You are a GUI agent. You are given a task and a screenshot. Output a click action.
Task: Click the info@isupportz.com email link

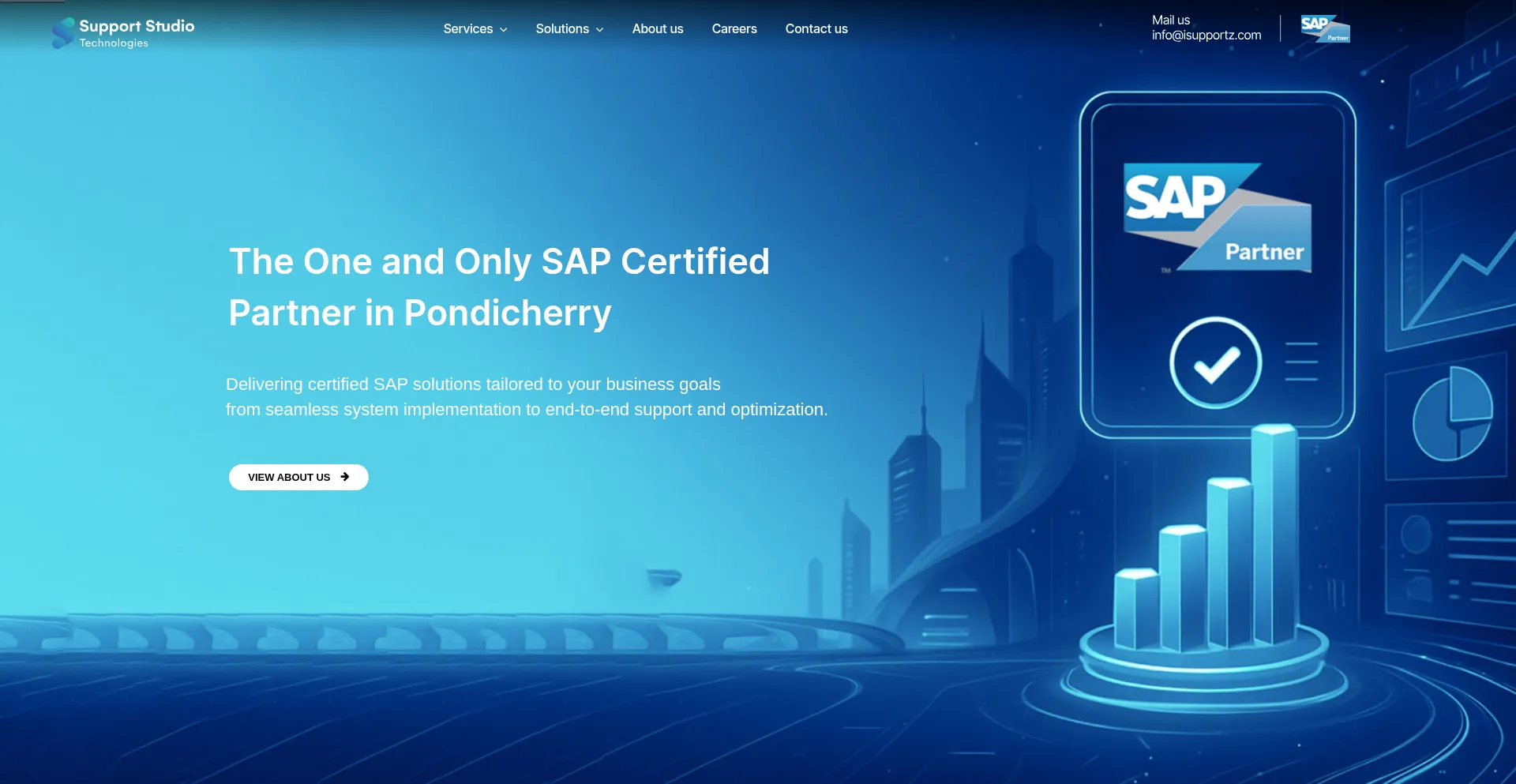click(x=1206, y=36)
